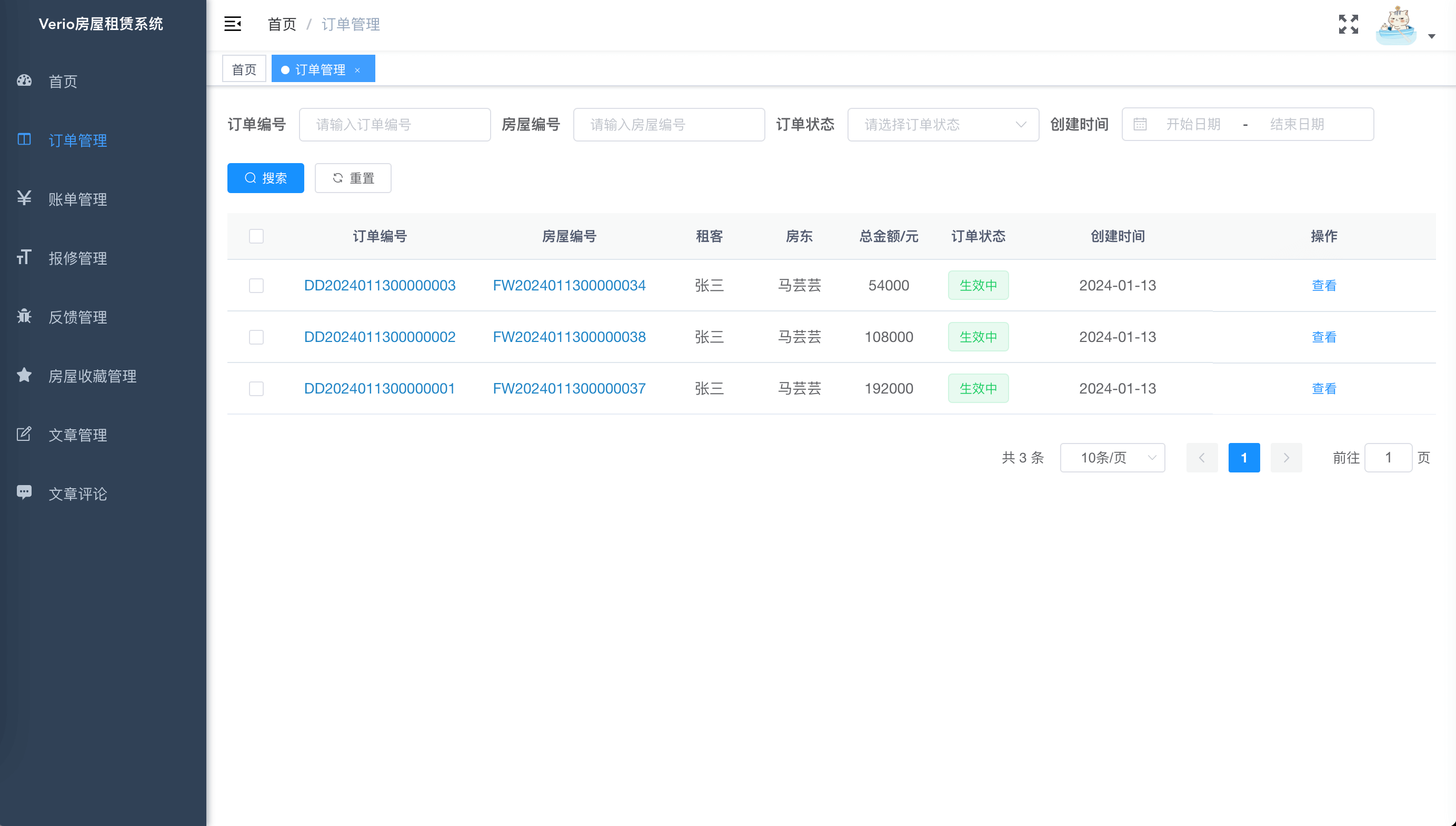Expand the 10条/页 page size selector

coord(1112,457)
